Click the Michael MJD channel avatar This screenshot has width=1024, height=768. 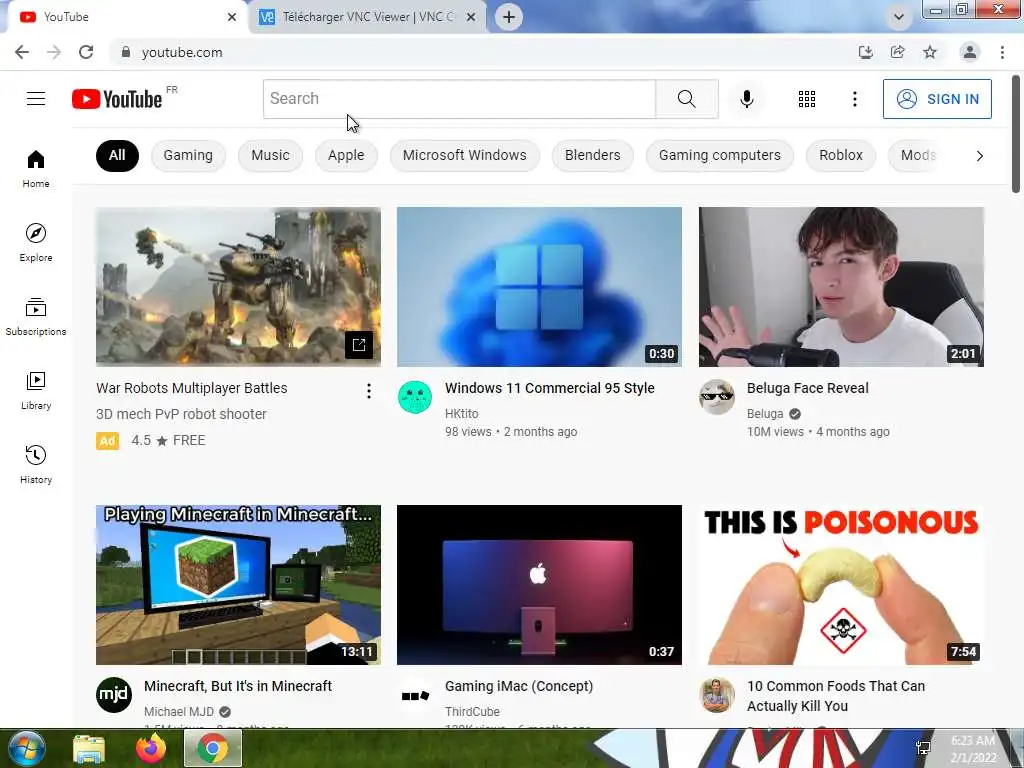tap(114, 695)
